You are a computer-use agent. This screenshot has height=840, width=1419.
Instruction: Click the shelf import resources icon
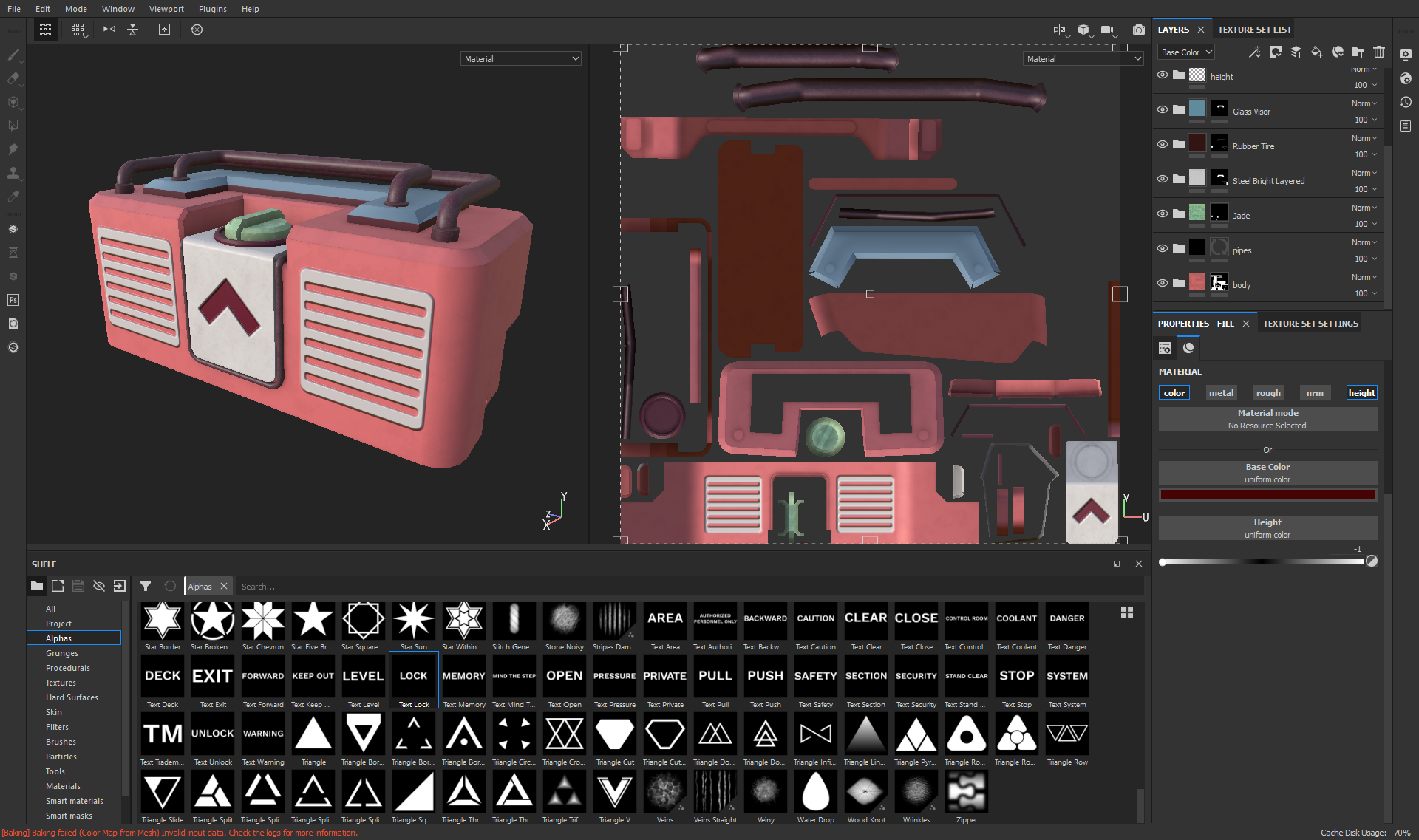[120, 586]
